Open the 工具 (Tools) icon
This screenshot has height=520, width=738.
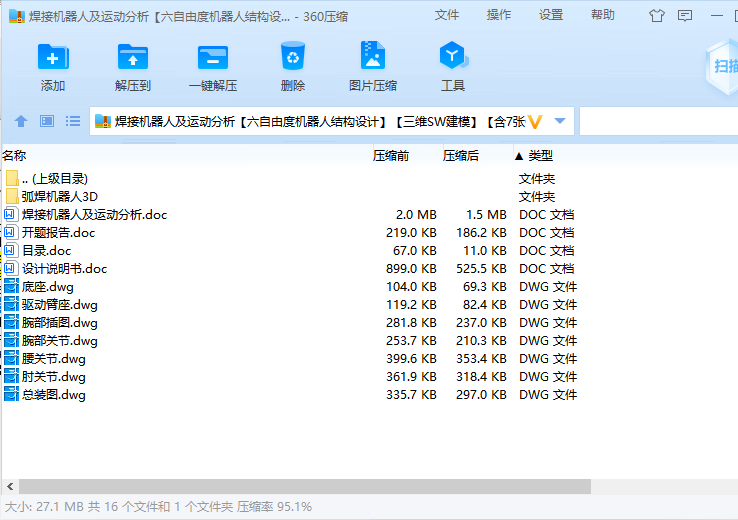453,56
